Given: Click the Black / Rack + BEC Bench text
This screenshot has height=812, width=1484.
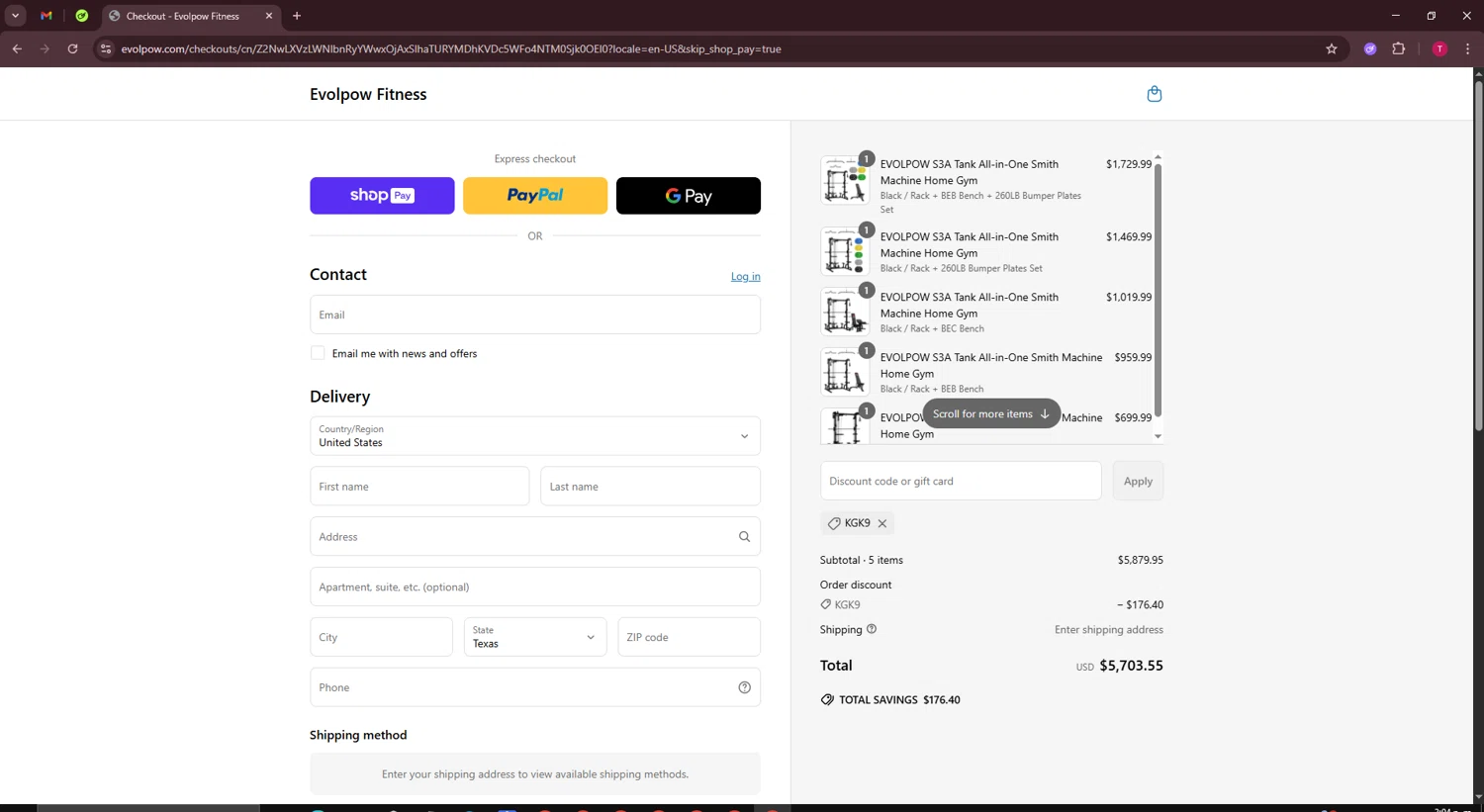Looking at the screenshot, I should pos(932,328).
